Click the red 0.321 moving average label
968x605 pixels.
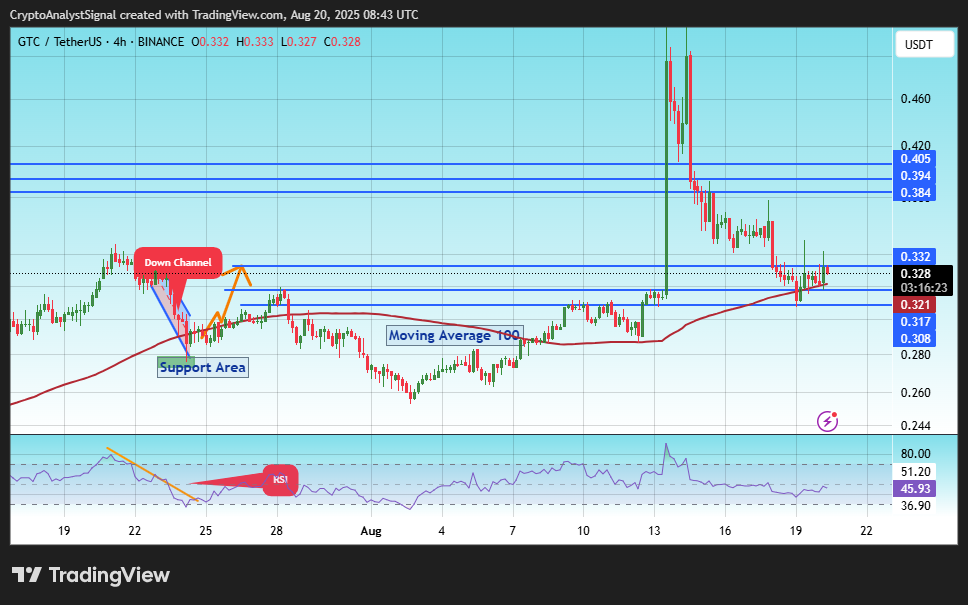click(915, 304)
